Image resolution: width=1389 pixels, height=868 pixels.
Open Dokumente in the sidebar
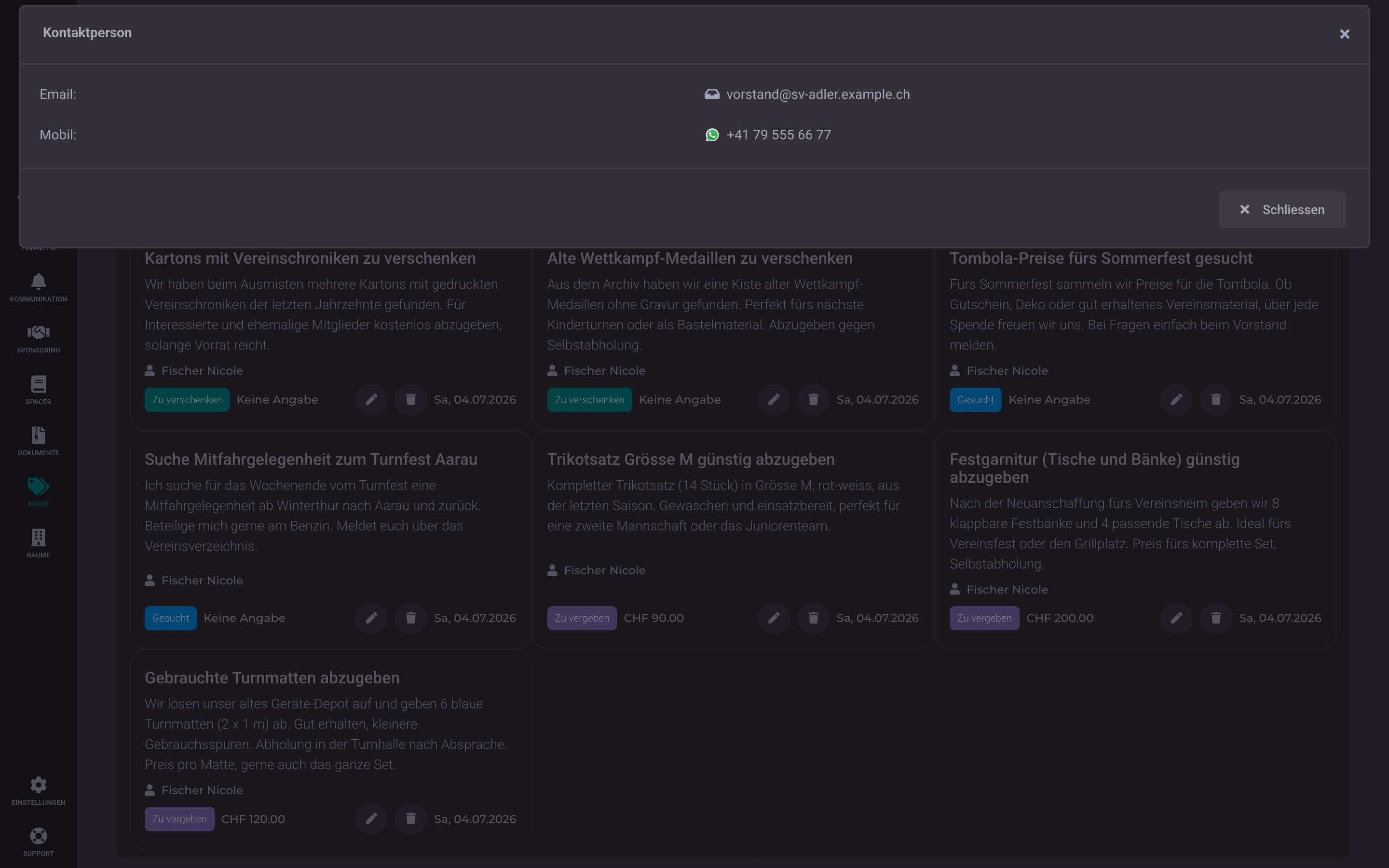(x=39, y=441)
